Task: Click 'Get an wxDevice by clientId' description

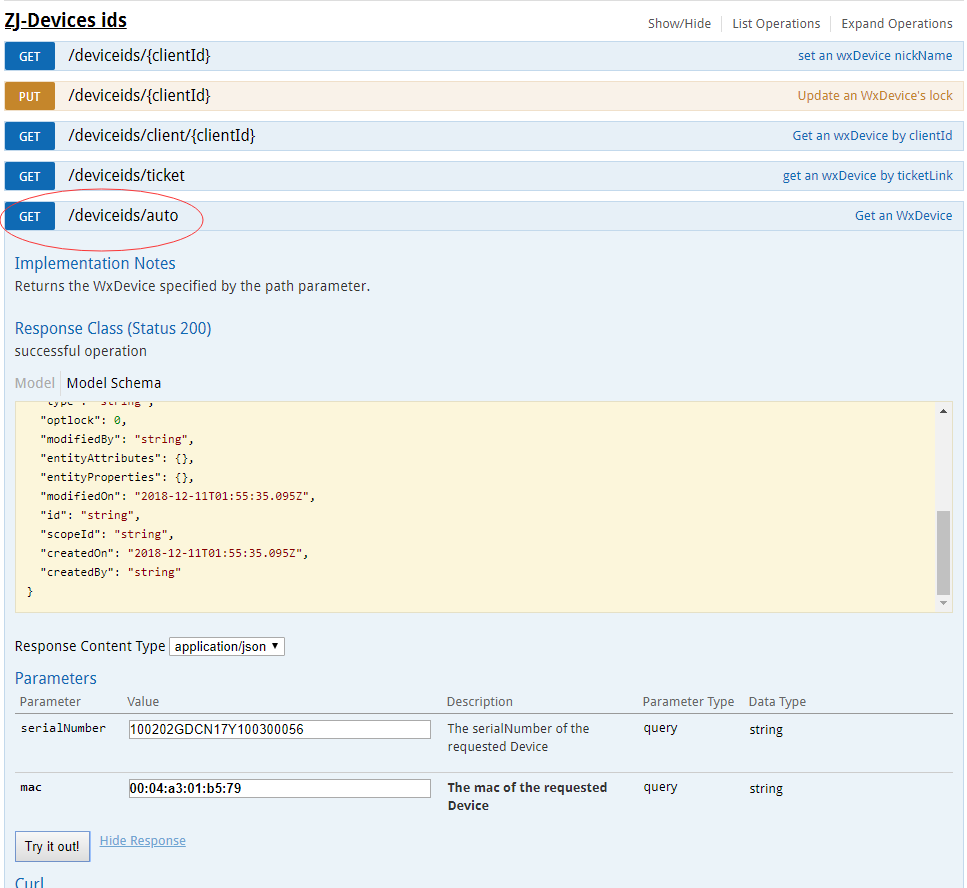Action: point(872,136)
